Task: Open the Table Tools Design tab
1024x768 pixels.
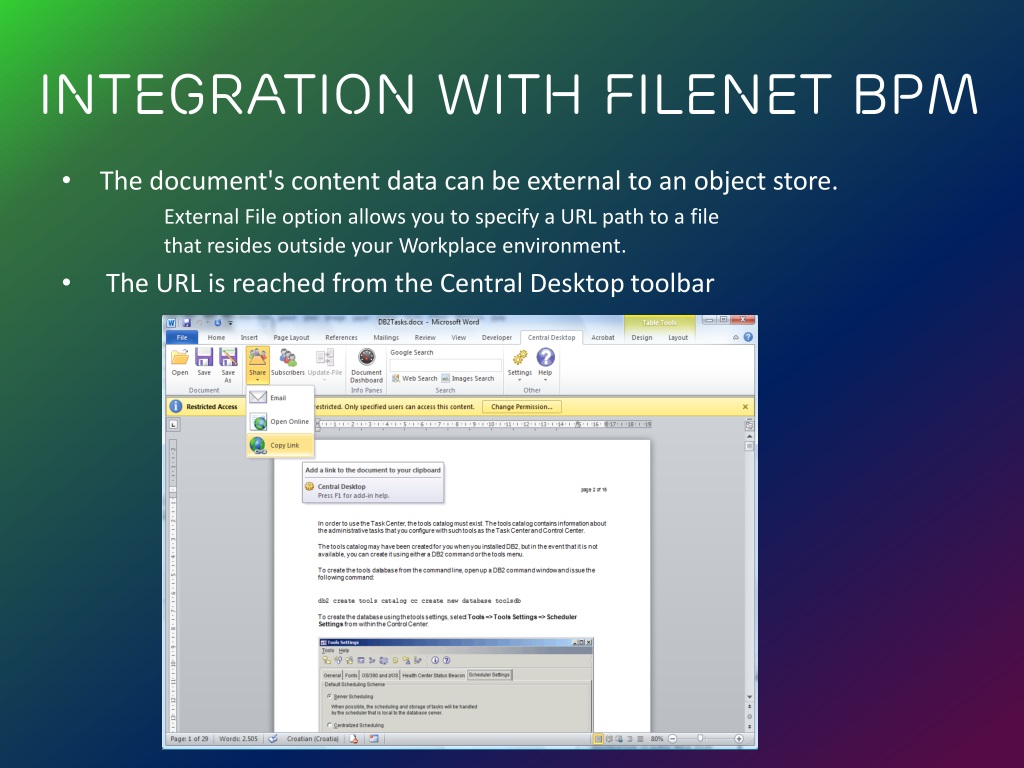Action: pyautogui.click(x=642, y=338)
